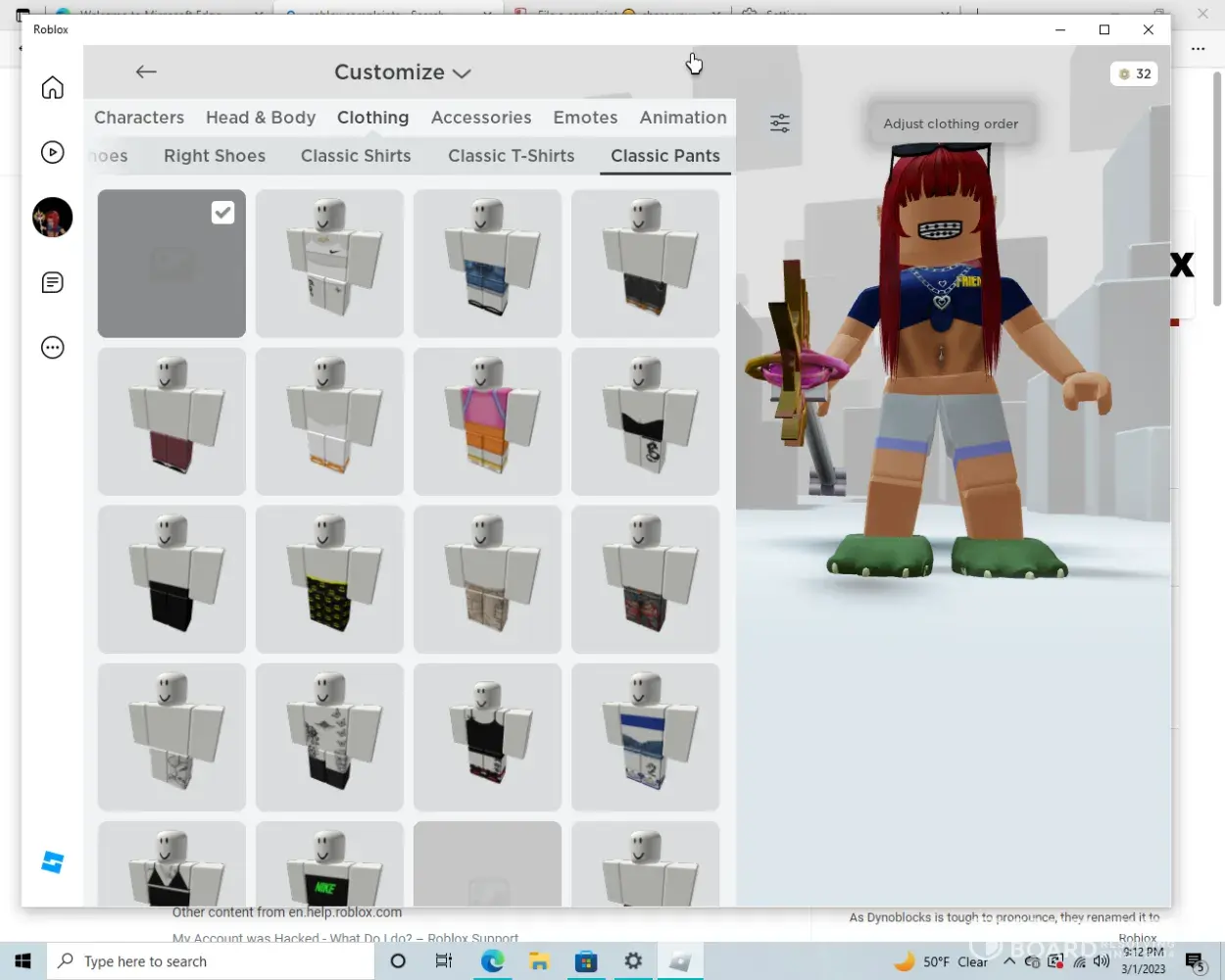The image size is (1225, 980).
Task: Click the Roblox taskbar icon
Action: (x=680, y=961)
